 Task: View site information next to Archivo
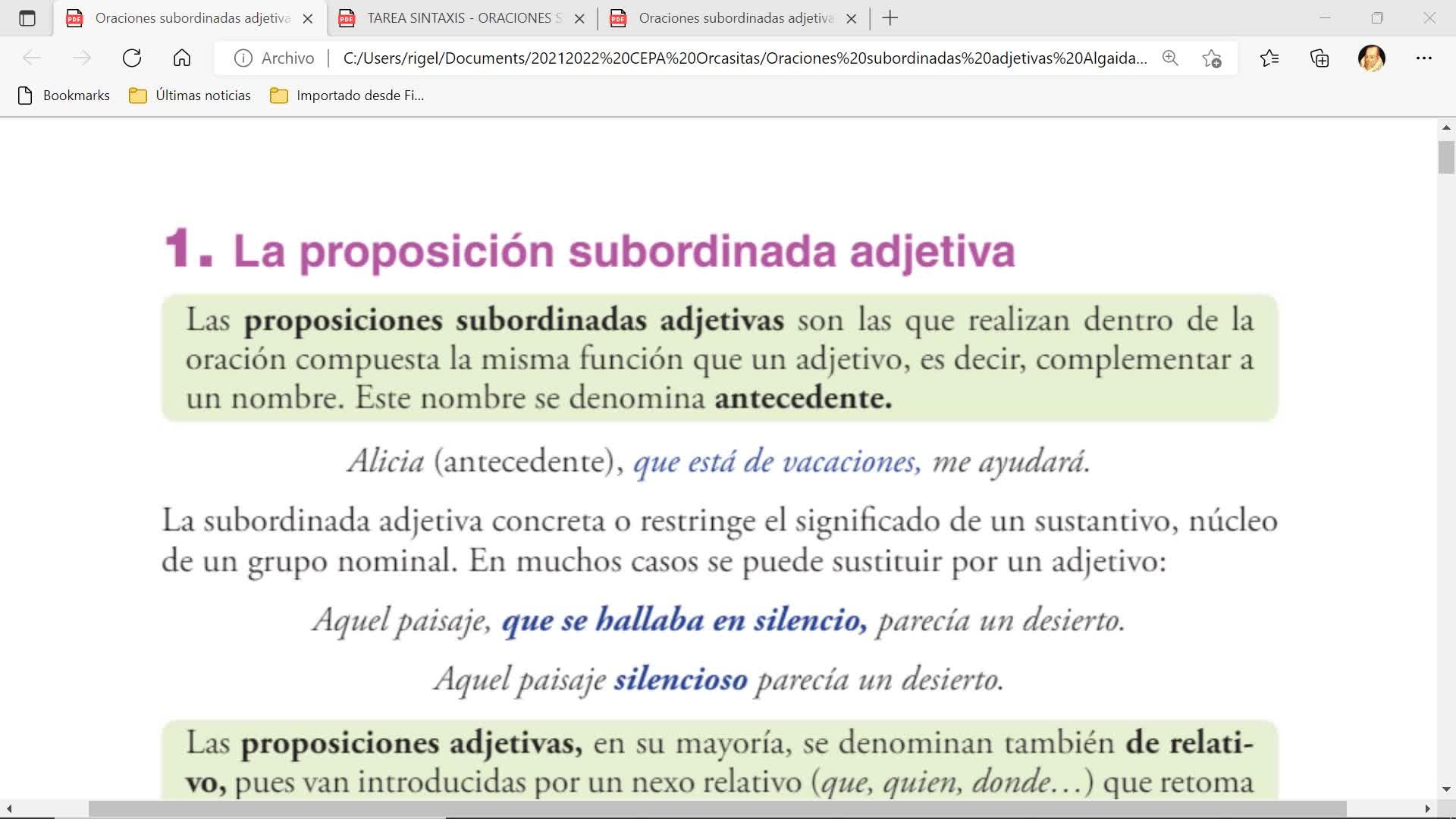(243, 58)
